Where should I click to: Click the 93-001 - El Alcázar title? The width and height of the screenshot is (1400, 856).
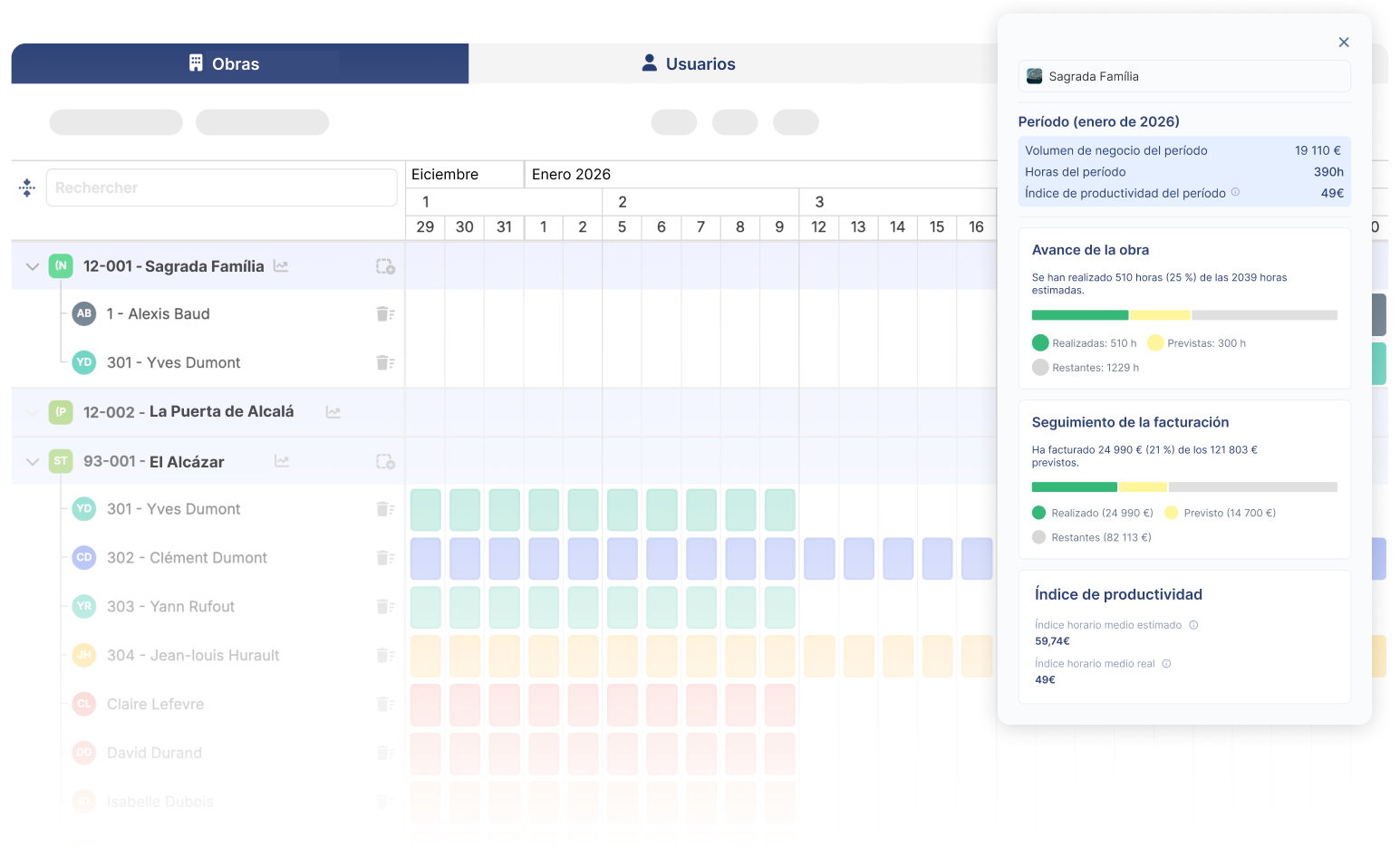pos(154,462)
